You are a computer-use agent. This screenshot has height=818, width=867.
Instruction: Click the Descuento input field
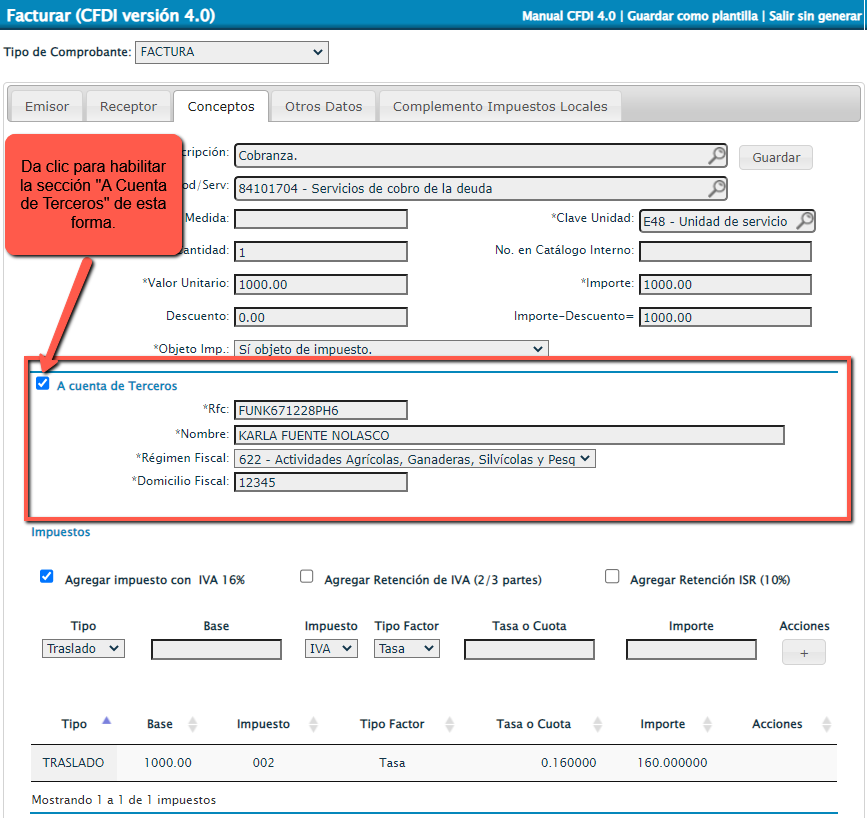click(321, 317)
